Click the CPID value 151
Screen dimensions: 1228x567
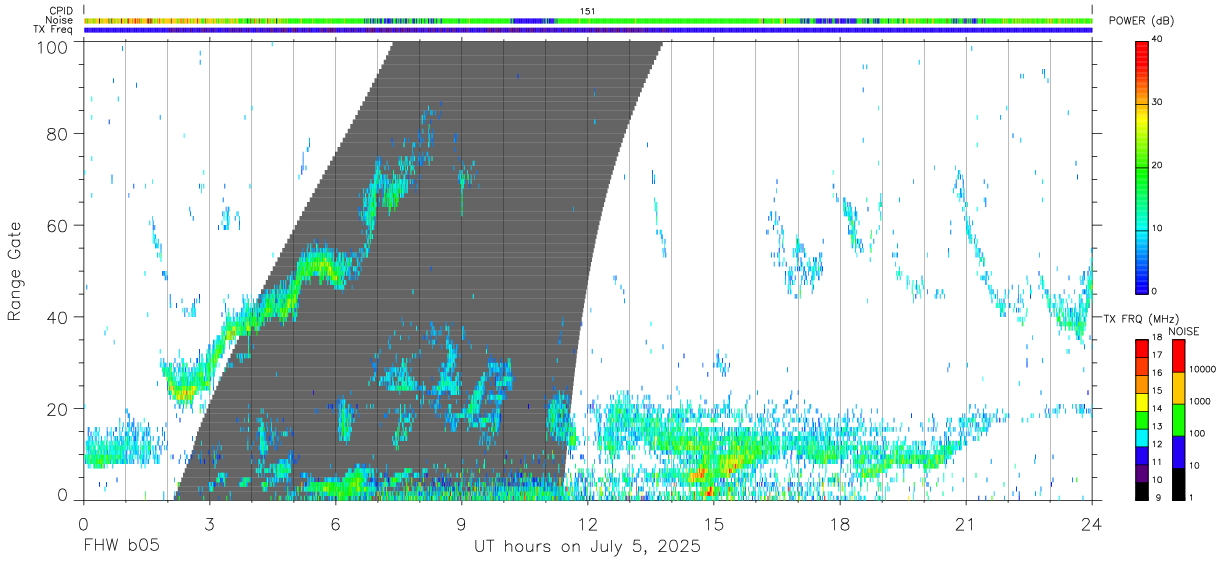pos(587,10)
